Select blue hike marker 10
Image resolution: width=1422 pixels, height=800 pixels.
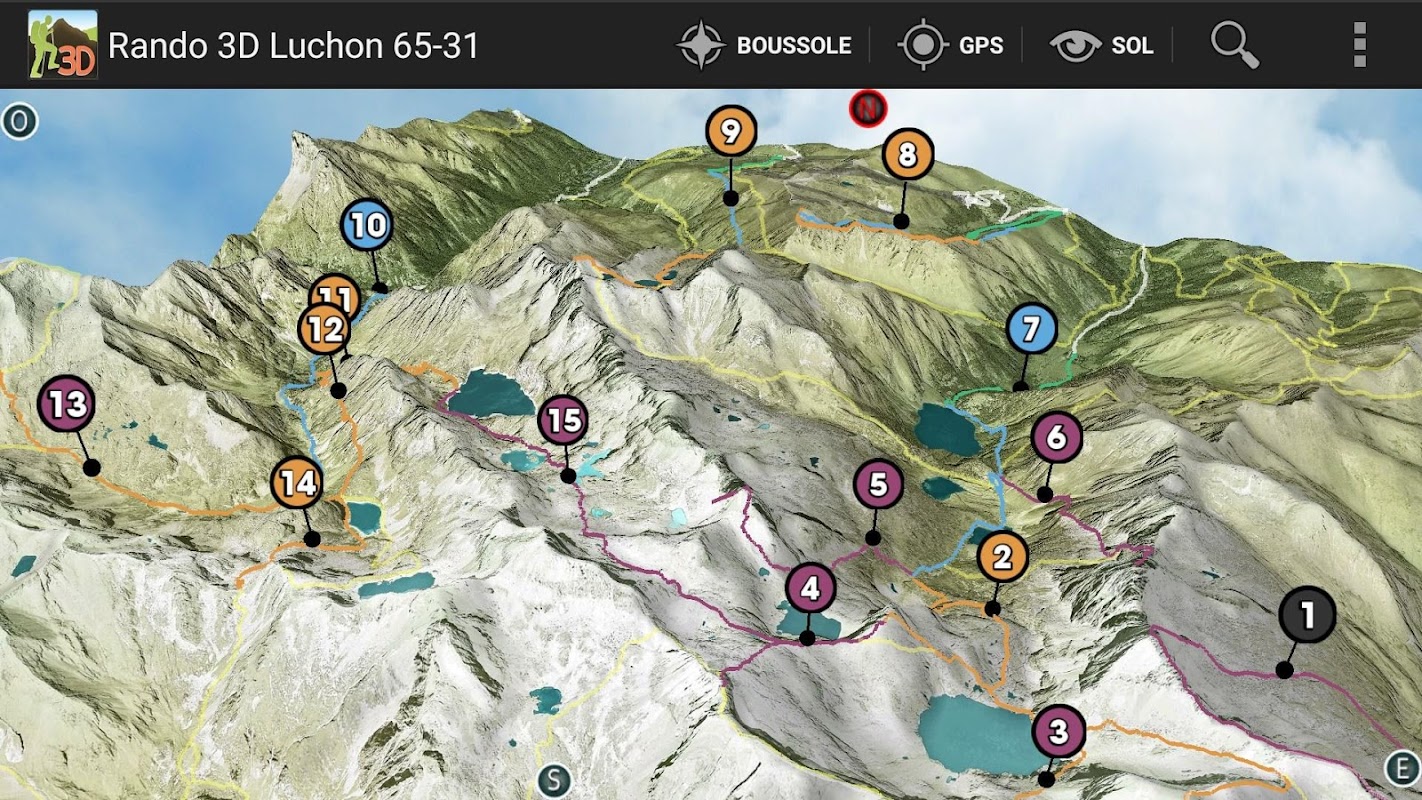pos(367,225)
